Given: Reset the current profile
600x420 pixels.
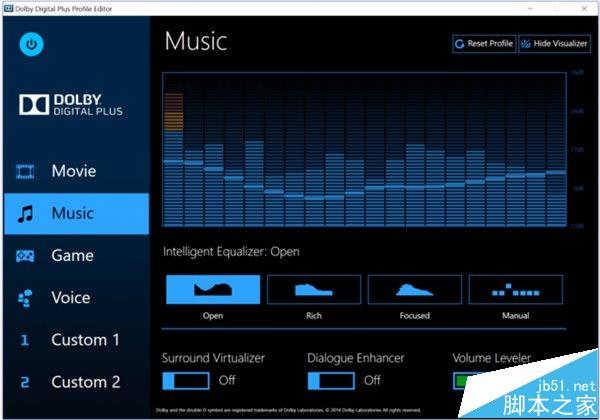Looking at the screenshot, I should 484,44.
